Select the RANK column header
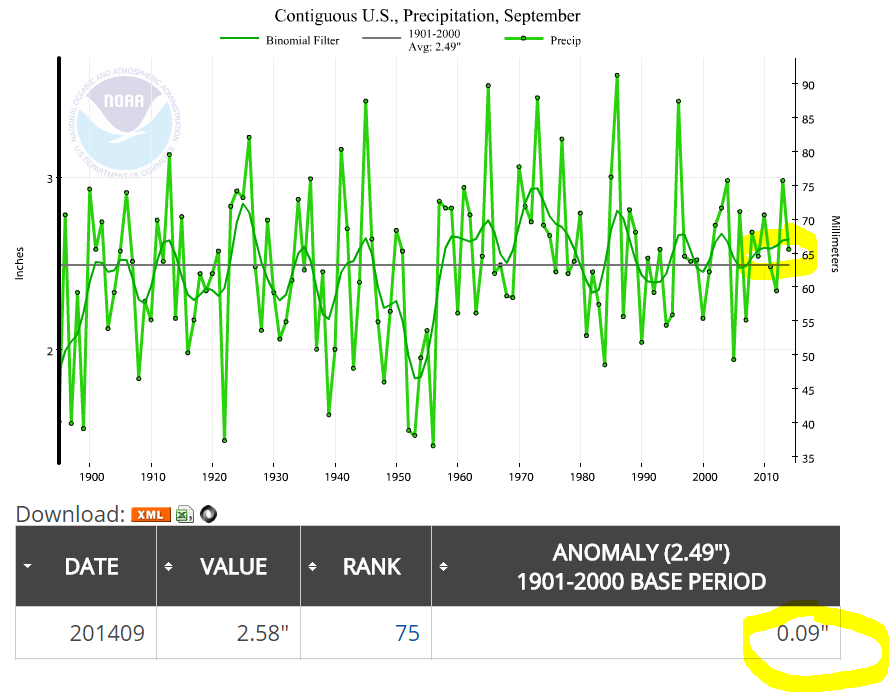The image size is (889, 692). click(x=371, y=567)
